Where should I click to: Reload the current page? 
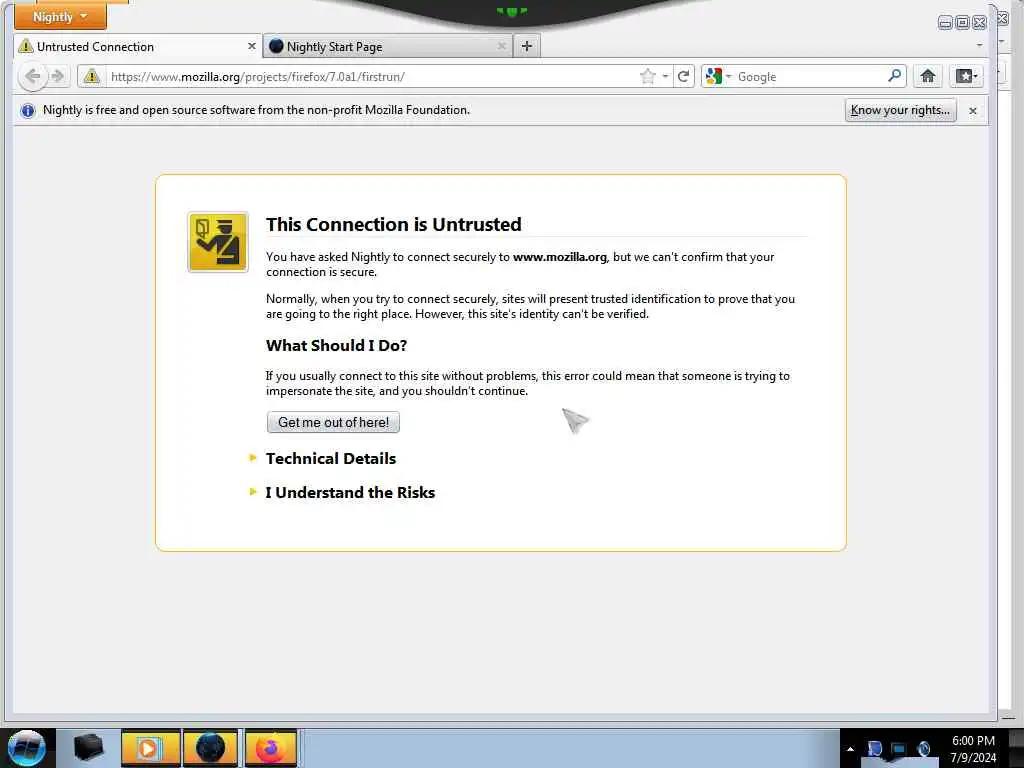click(x=684, y=76)
